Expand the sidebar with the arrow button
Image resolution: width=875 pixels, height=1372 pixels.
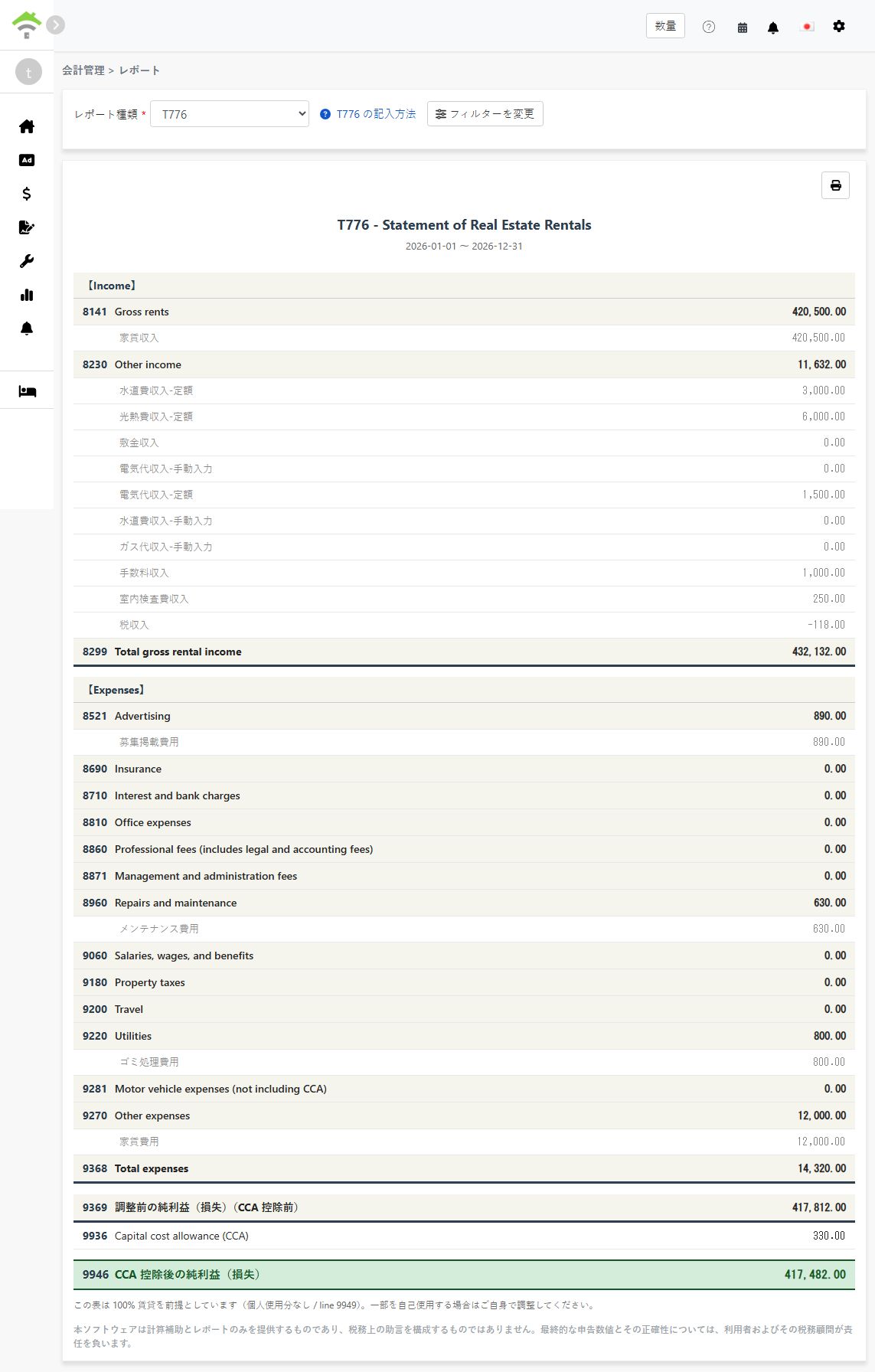(x=55, y=24)
